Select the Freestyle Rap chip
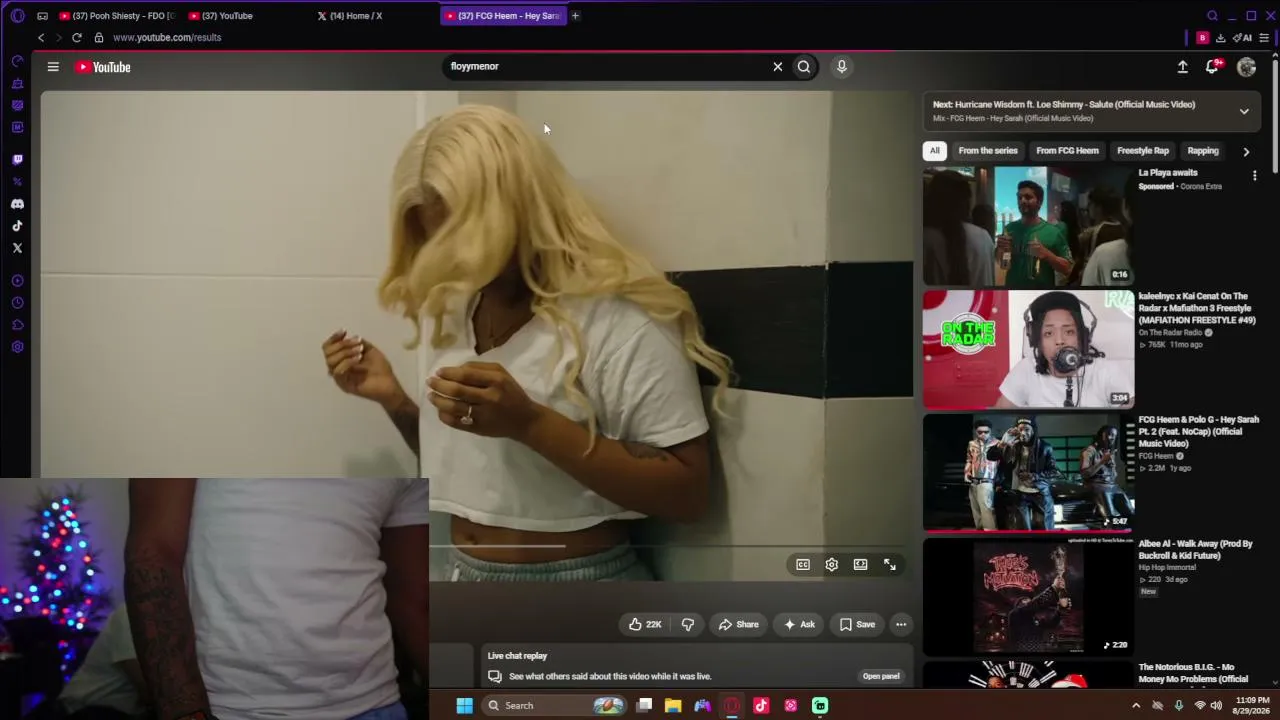Viewport: 1280px width, 720px height. 1143,151
